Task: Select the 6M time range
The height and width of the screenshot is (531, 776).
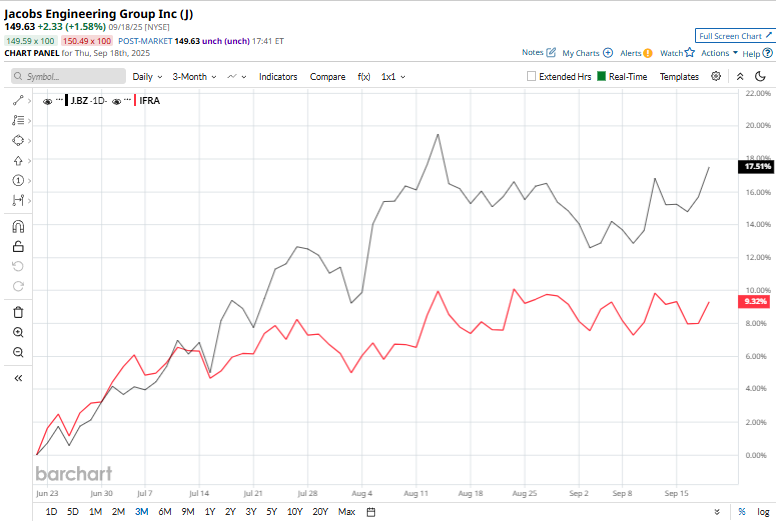Action: (x=165, y=512)
